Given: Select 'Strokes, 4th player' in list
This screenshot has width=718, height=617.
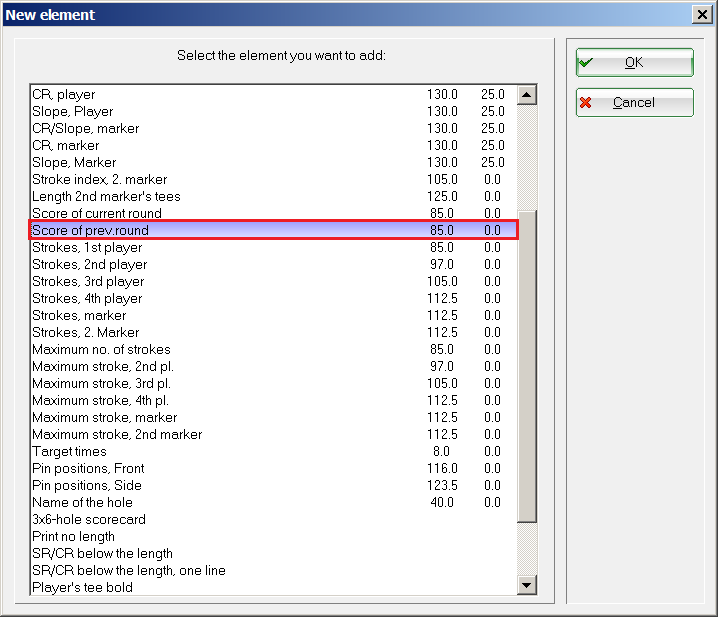Looking at the screenshot, I should (87, 299).
